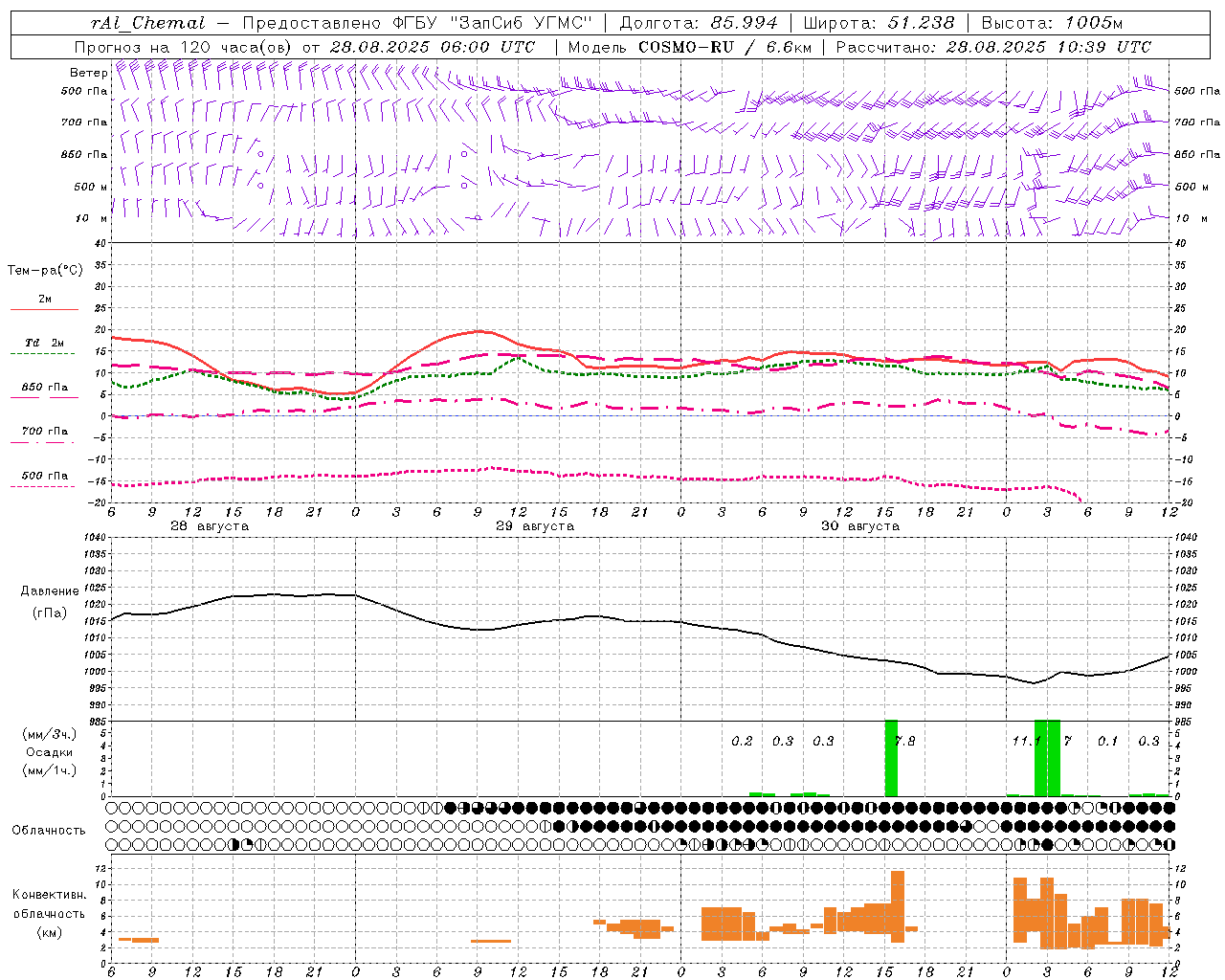Click the forecast start 28.08.2025 06:00 UTC
The image size is (1225, 980).
click(x=432, y=47)
